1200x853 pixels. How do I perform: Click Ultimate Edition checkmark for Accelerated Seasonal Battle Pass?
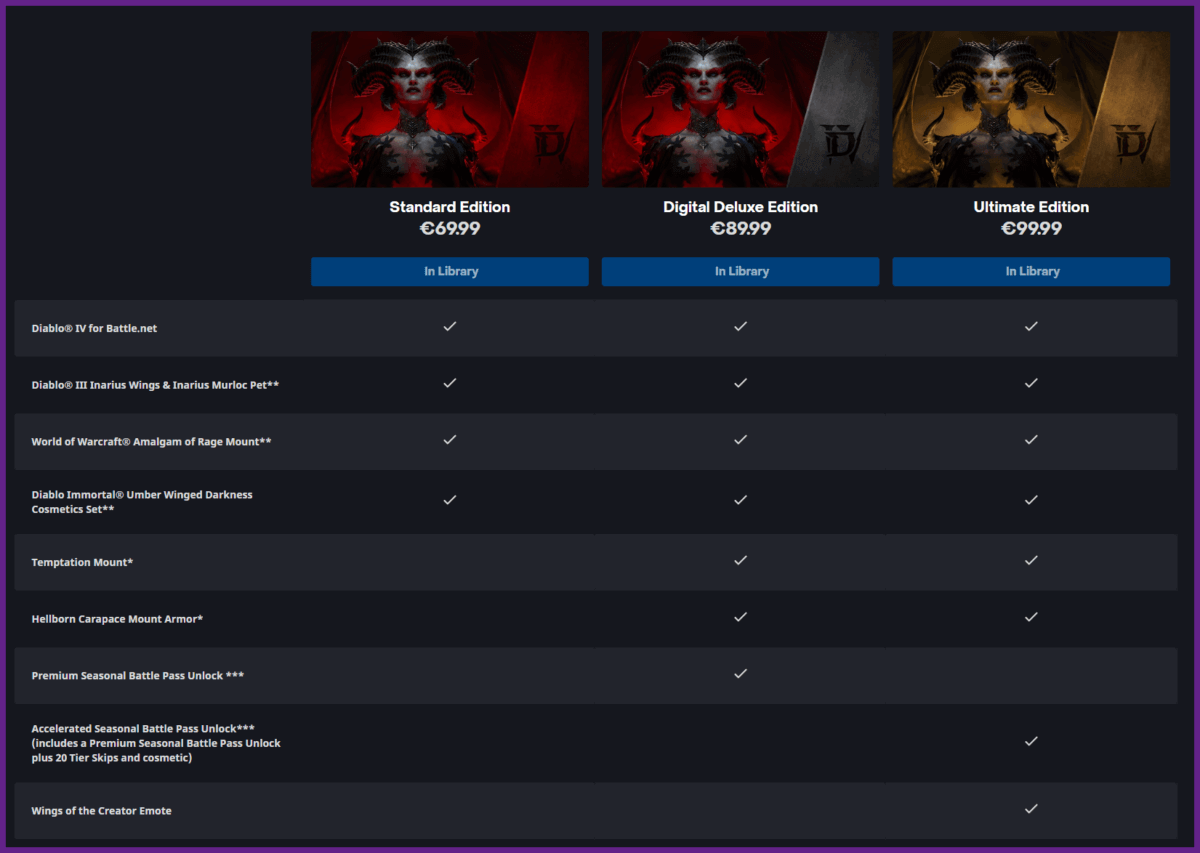coord(1031,741)
